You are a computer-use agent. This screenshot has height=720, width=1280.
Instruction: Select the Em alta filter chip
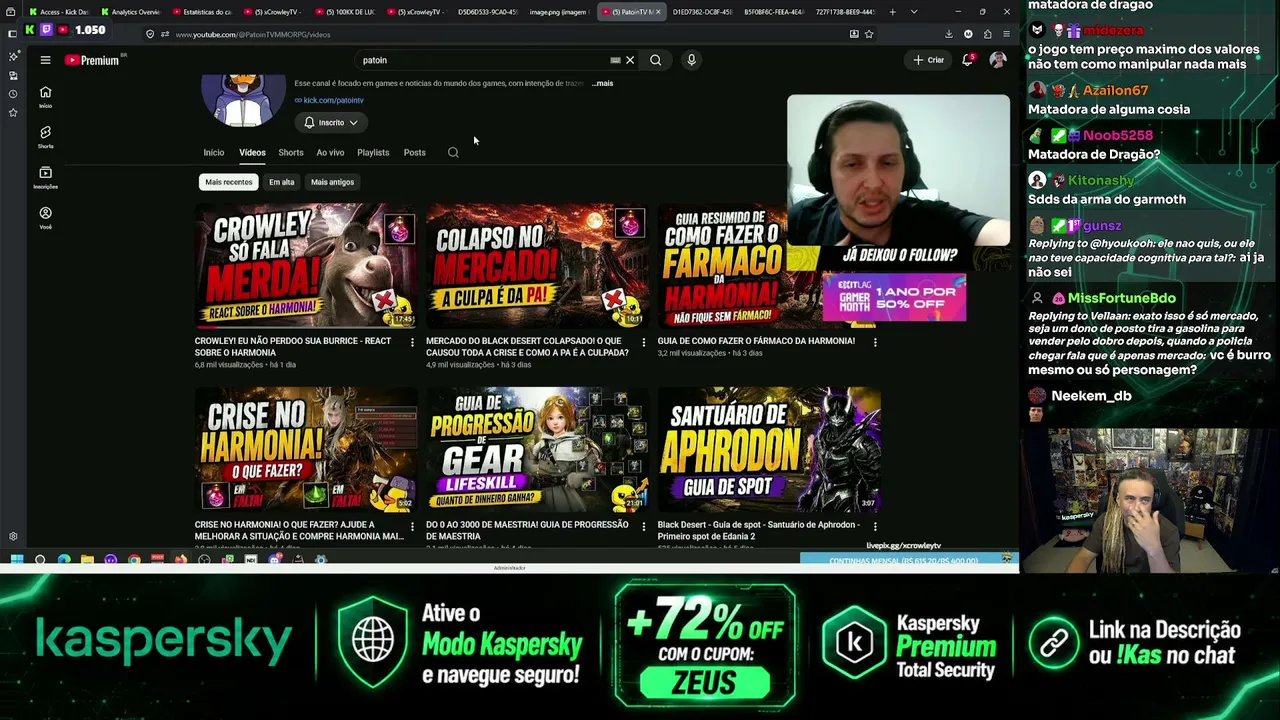pyautogui.click(x=281, y=182)
